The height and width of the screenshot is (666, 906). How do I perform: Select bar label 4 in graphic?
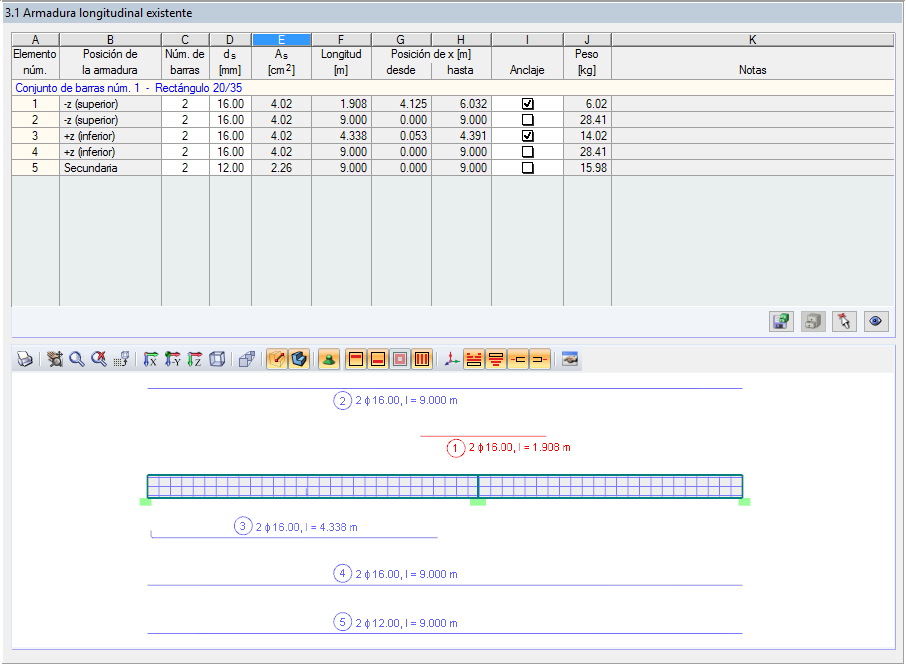pos(395,574)
